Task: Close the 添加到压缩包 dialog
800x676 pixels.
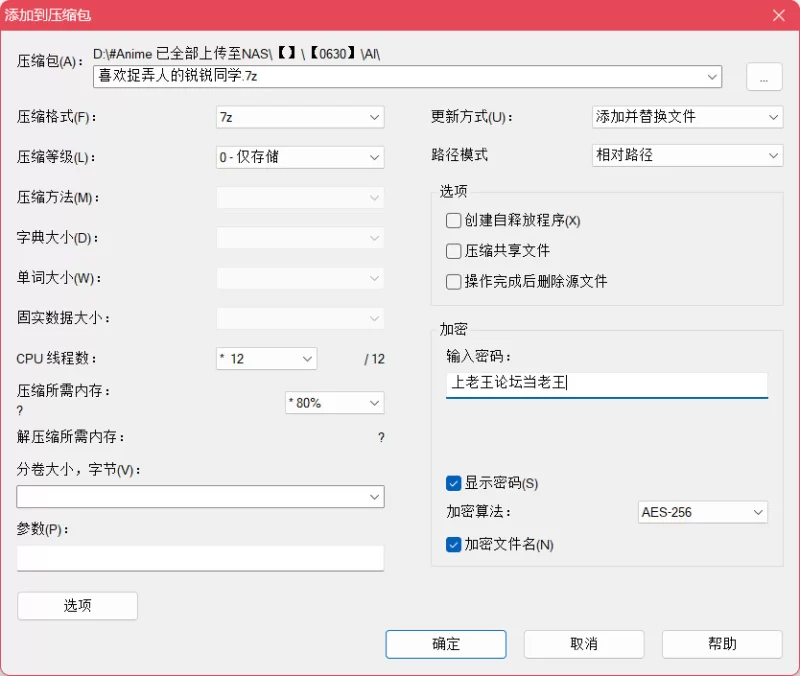Action: (x=779, y=15)
